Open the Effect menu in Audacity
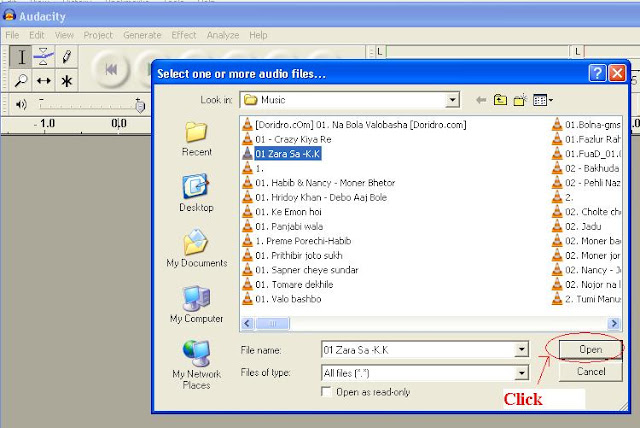640x428 pixels. coord(184,35)
